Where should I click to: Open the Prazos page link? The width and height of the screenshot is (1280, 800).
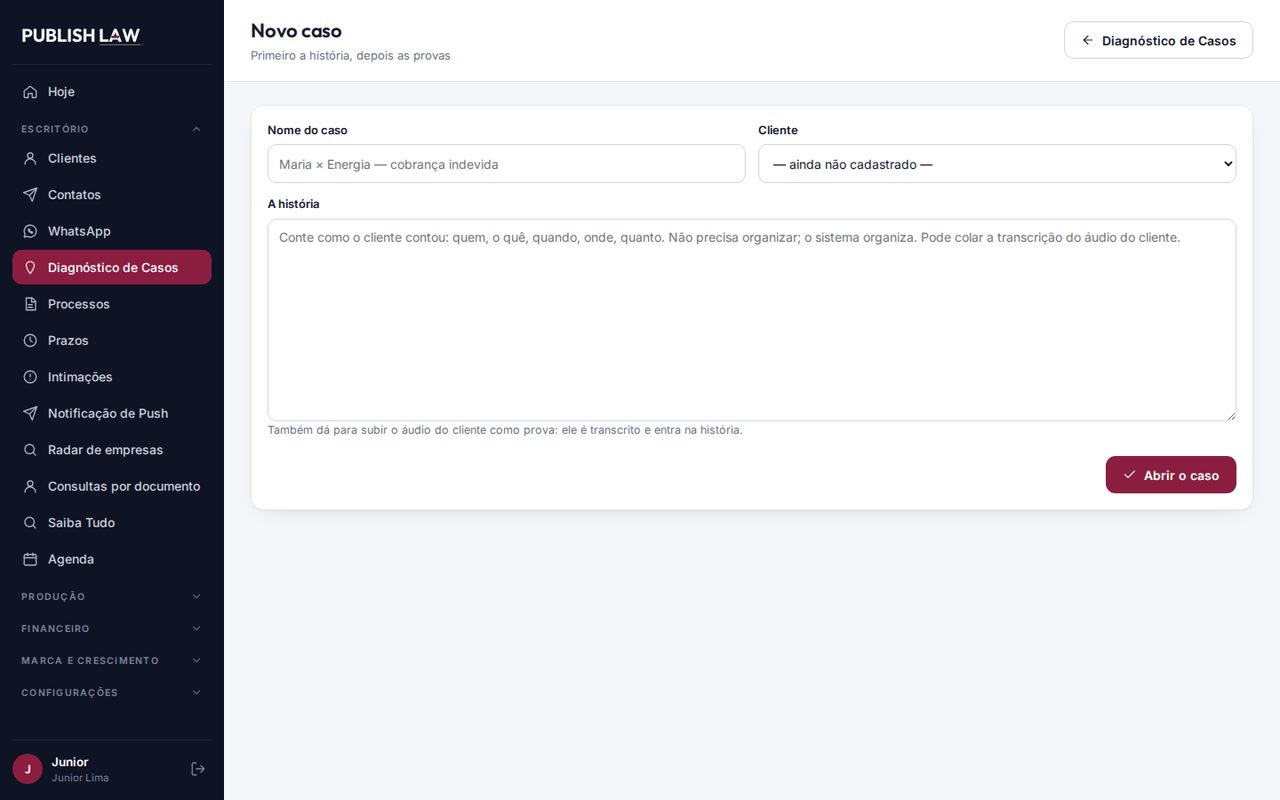(x=112, y=341)
